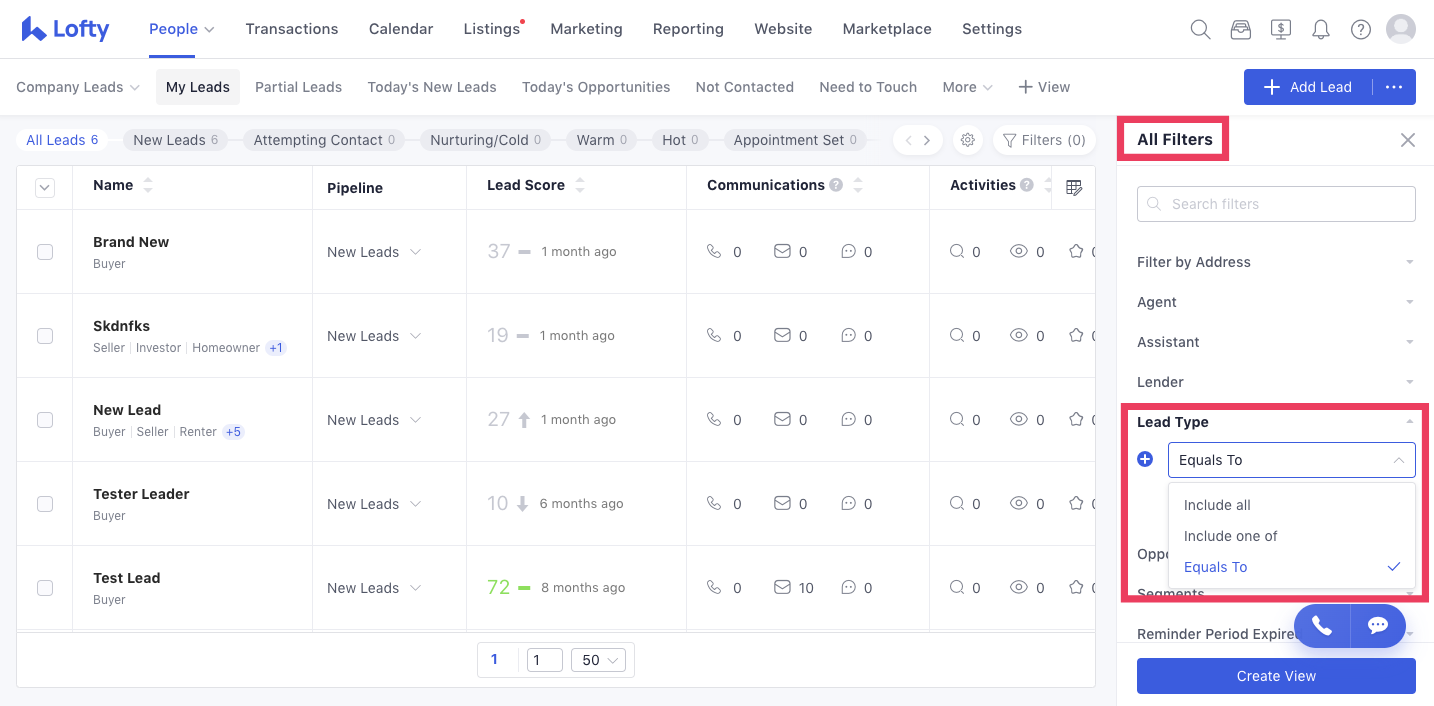
Task: Open more options next to Add Lead
Action: tap(1395, 87)
